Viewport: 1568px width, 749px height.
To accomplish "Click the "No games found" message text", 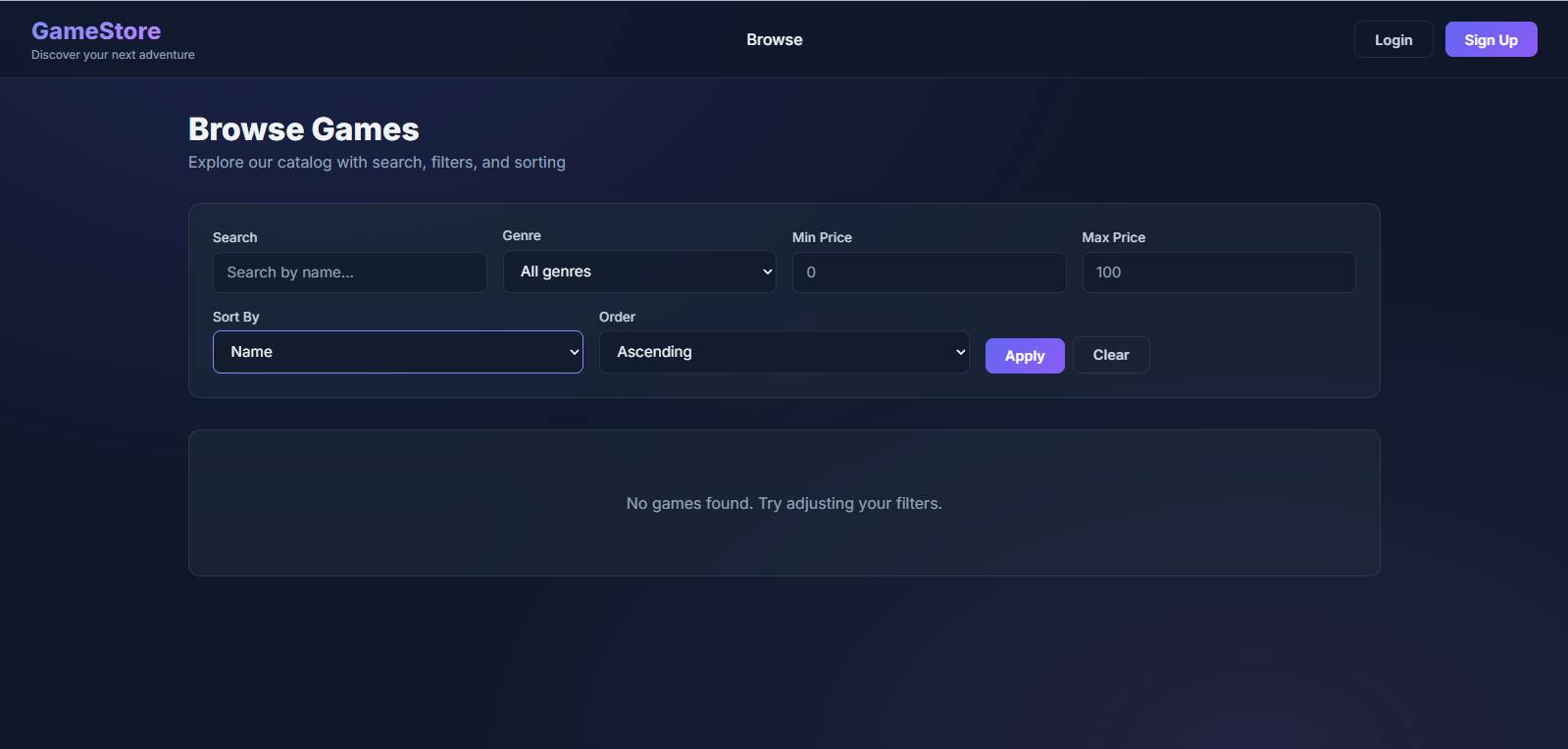I will (784, 503).
